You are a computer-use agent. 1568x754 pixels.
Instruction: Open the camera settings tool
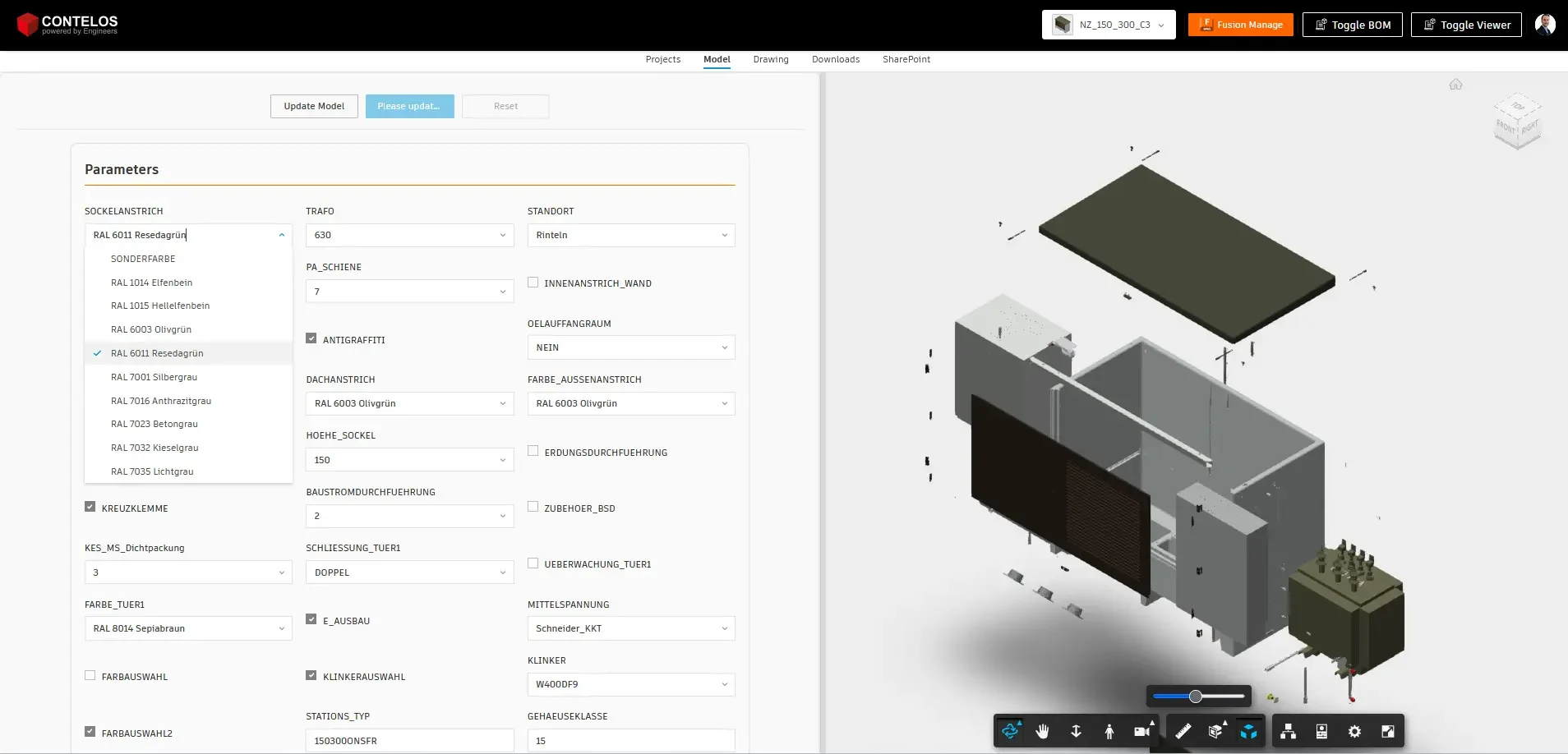pyautogui.click(x=1141, y=731)
